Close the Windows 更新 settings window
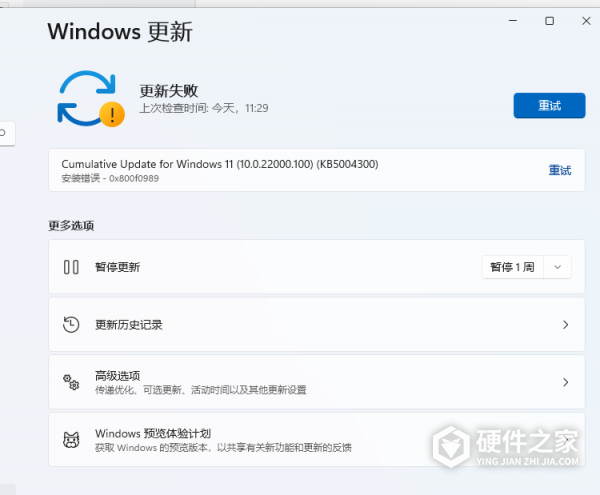The image size is (600, 495). pyautogui.click(x=586, y=21)
